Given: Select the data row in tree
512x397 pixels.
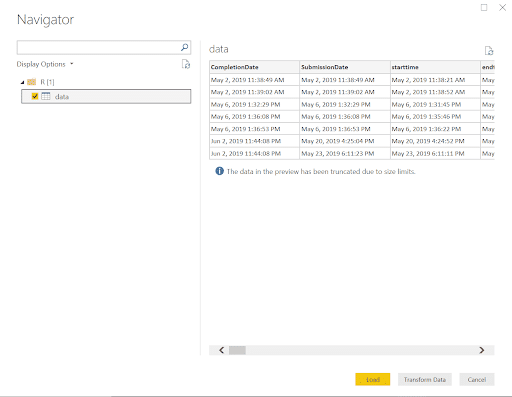Looking at the screenshot, I should pos(106,96).
